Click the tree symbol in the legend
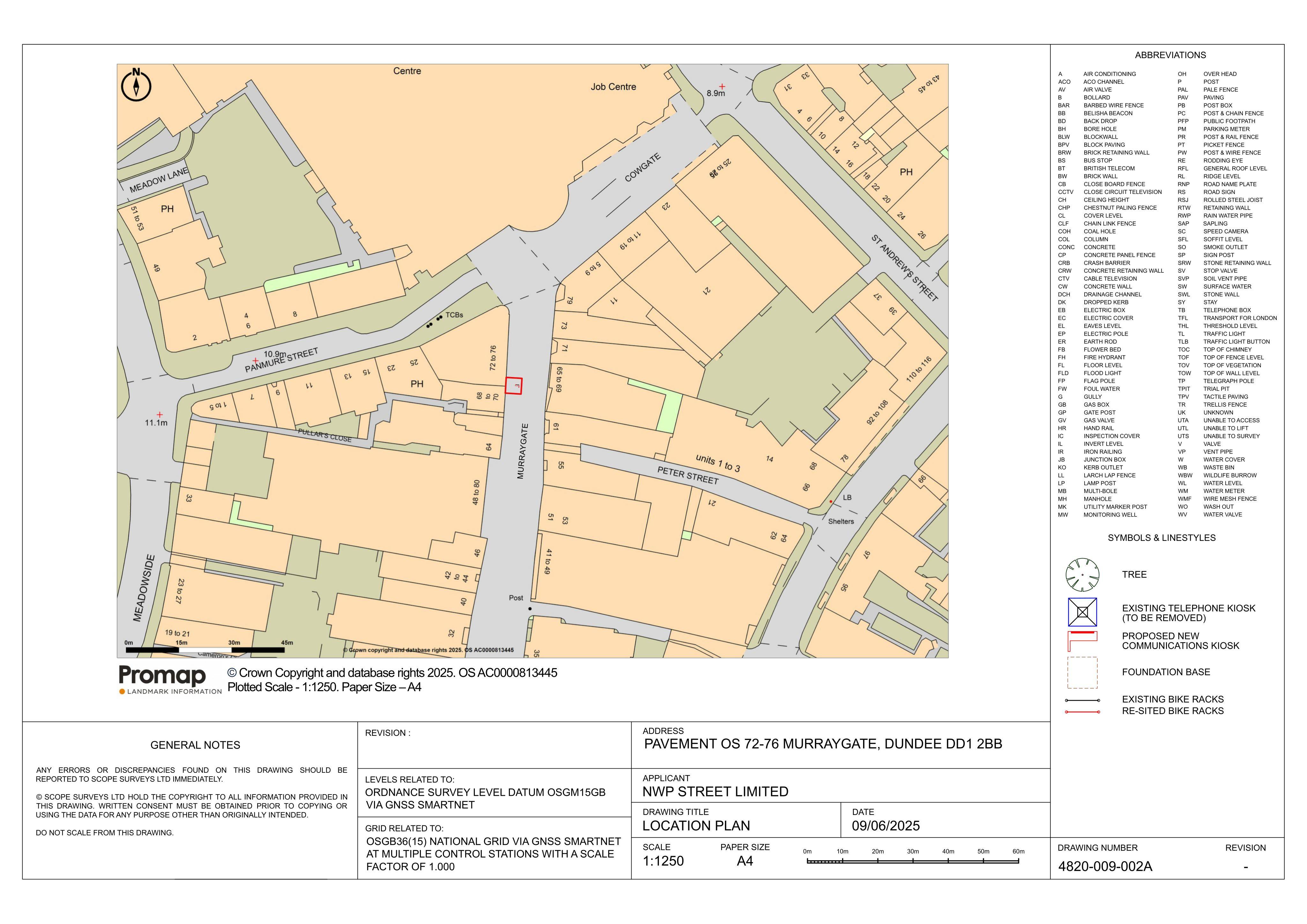Screen dimensions: 1307x924 pos(1082,575)
